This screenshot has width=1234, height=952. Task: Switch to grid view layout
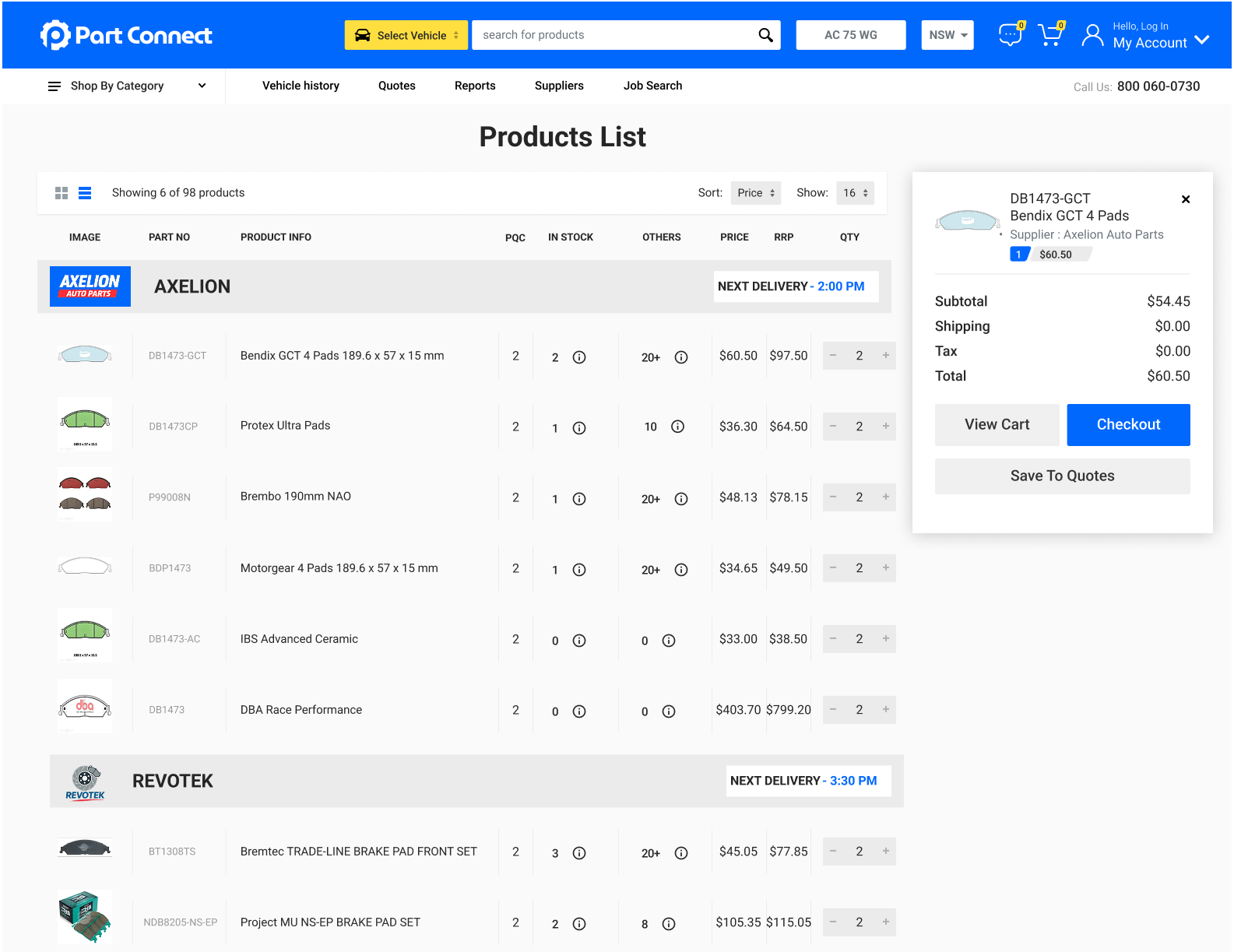(62, 193)
